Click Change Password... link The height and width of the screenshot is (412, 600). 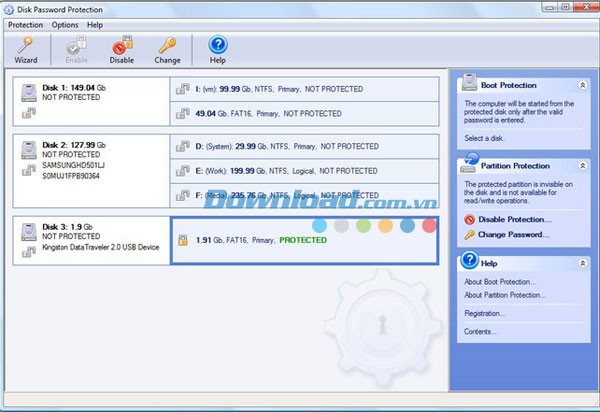(514, 234)
